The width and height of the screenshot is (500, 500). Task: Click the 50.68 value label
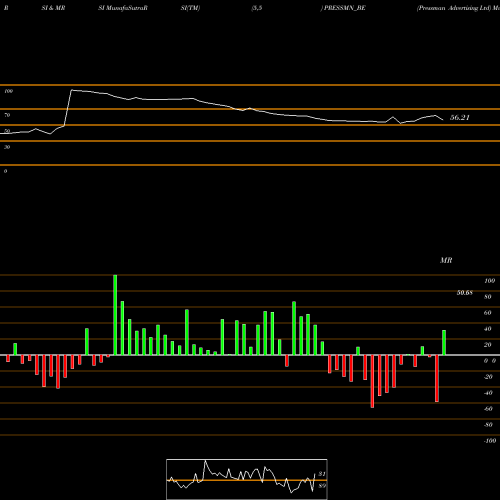click(x=464, y=293)
